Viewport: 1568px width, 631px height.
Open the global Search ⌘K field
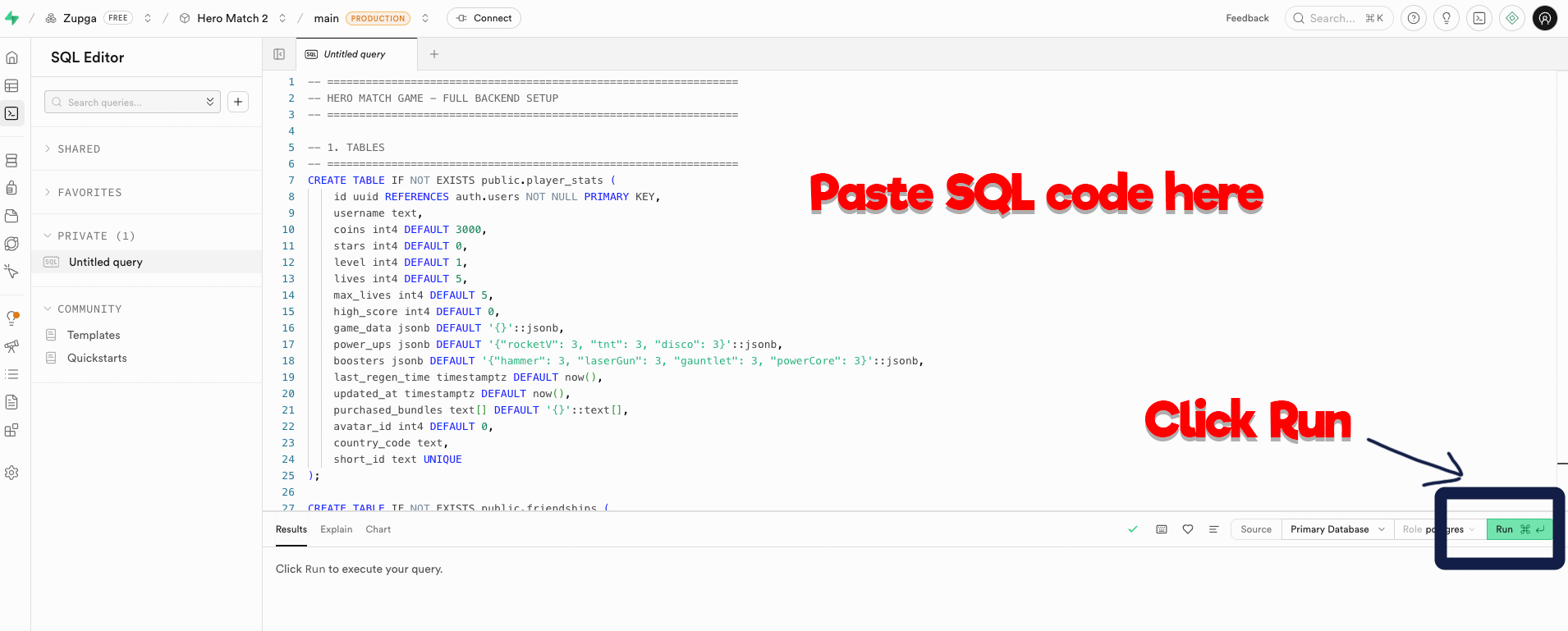pyautogui.click(x=1339, y=18)
